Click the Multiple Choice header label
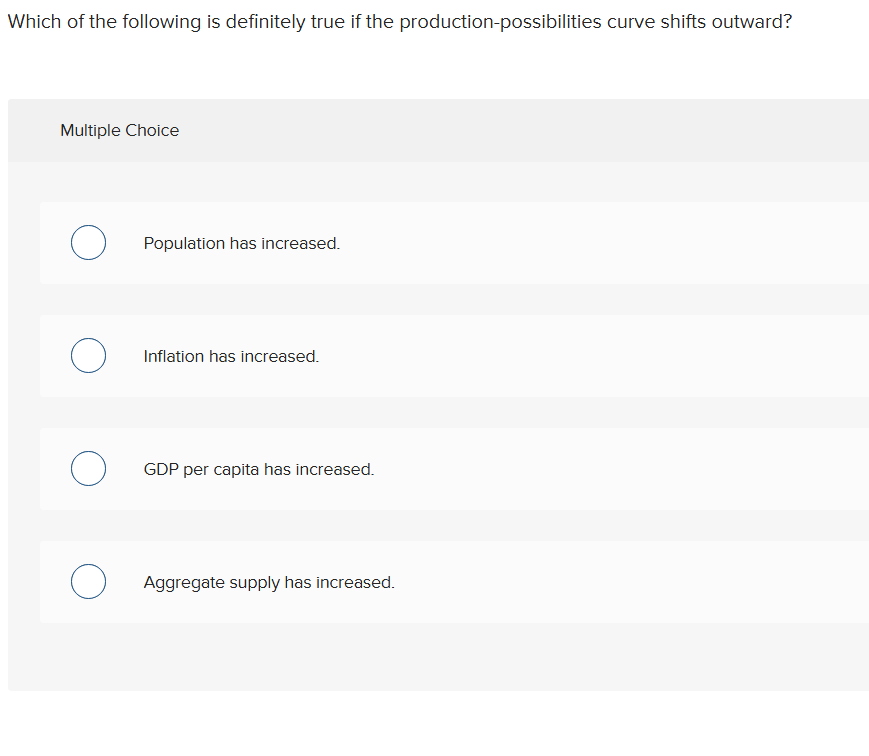The width and height of the screenshot is (869, 756). 119,130
